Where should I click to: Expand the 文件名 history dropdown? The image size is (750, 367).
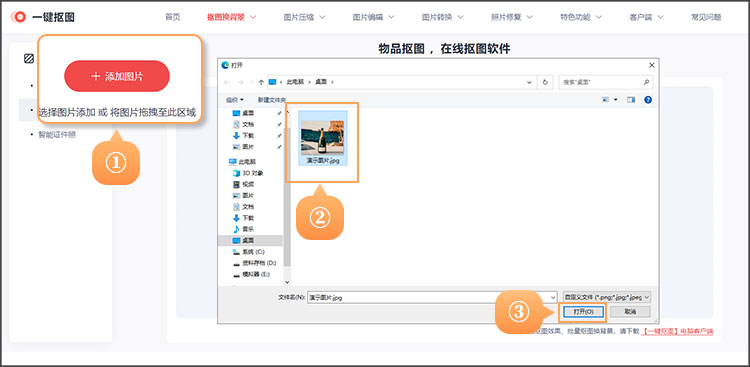(553, 297)
